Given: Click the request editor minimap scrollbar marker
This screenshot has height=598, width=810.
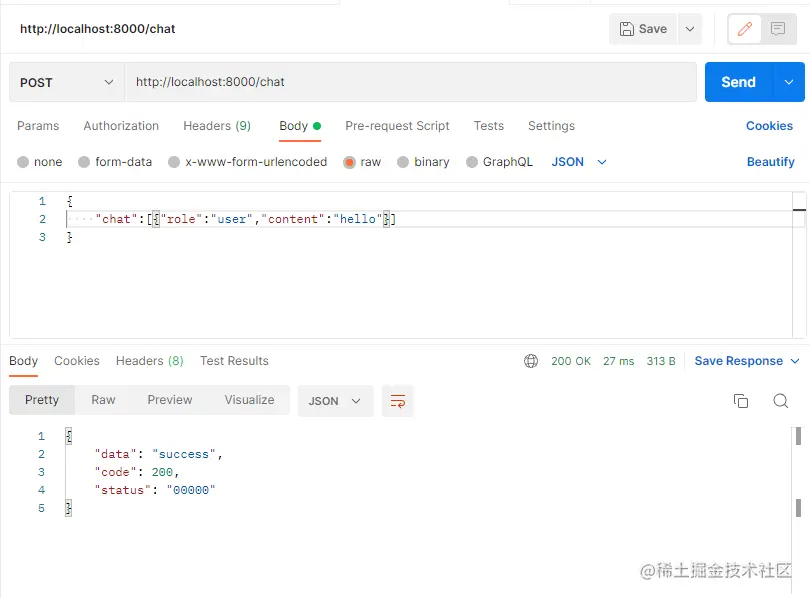Looking at the screenshot, I should click(799, 210).
